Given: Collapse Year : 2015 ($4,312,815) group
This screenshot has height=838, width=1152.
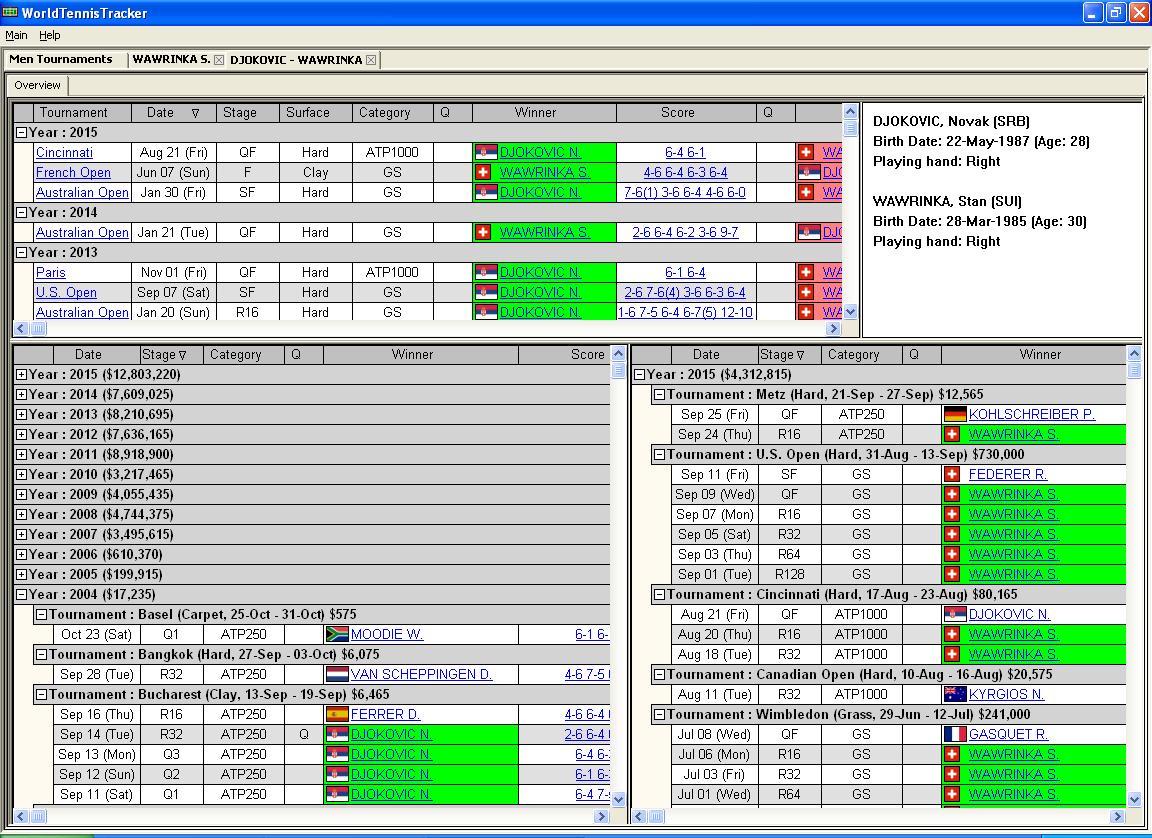Looking at the screenshot, I should 639,374.
